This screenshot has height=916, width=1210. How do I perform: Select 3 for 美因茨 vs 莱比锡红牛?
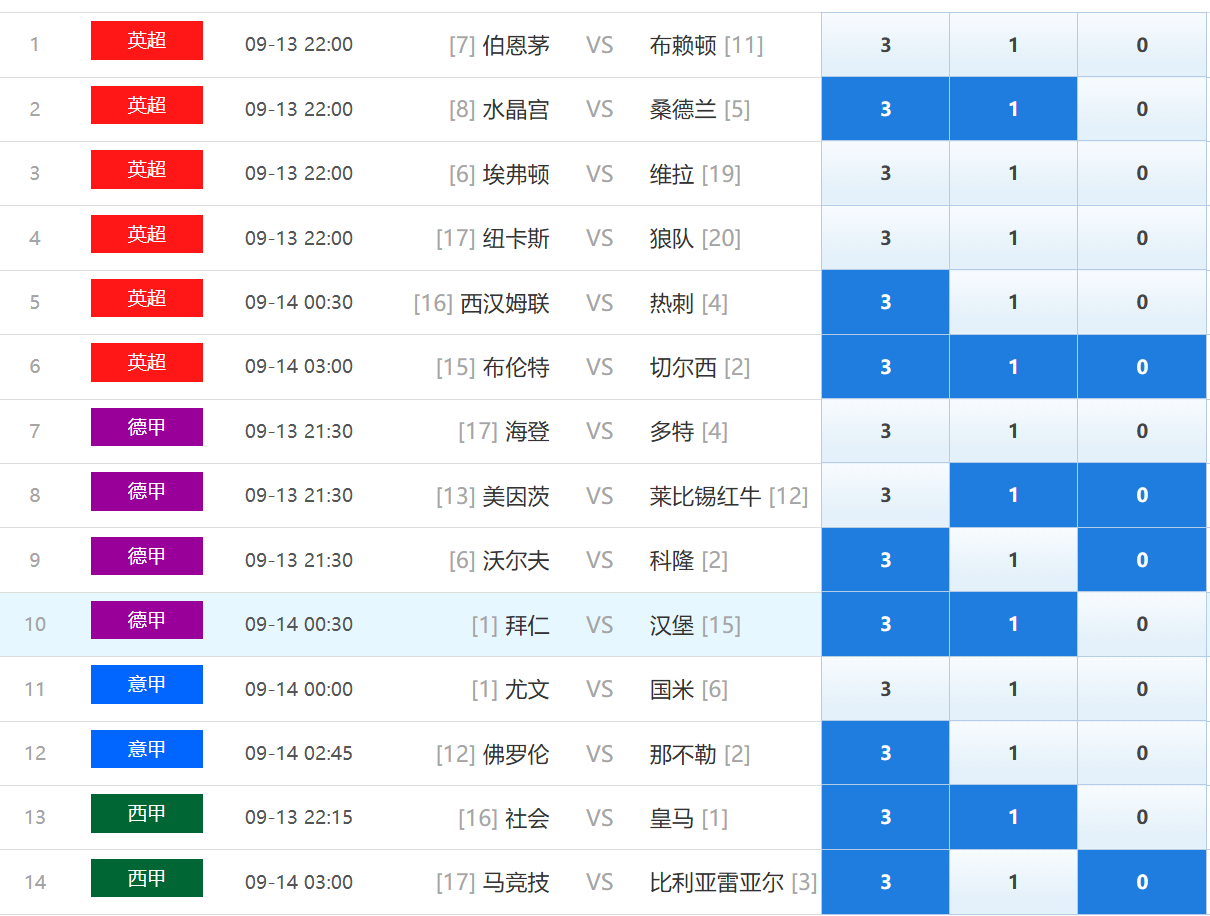[885, 495]
